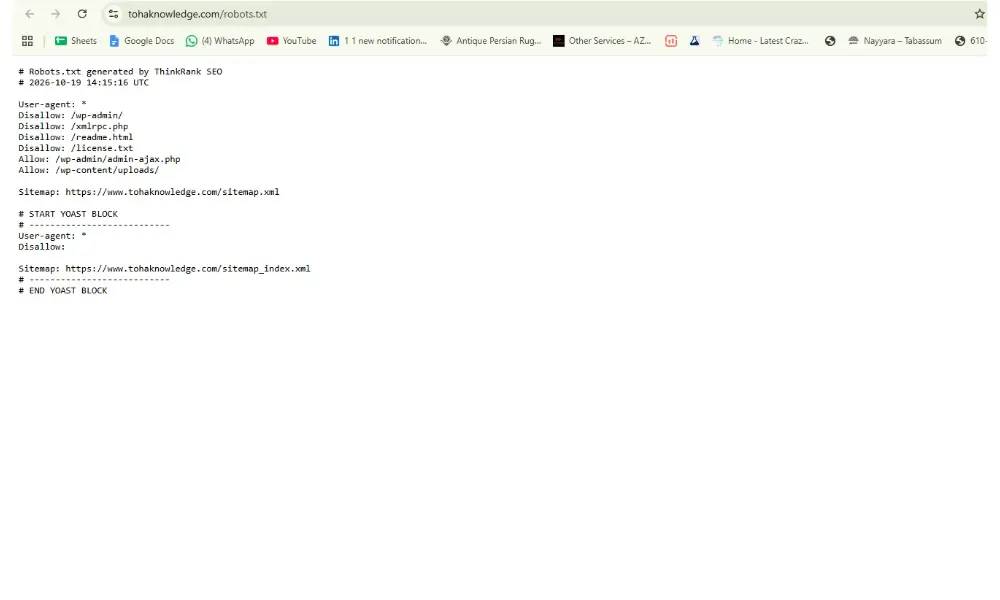Image resolution: width=1000 pixels, height=600 pixels.
Task: Click the address bar URL tohaknowledge.com/robots.txt
Action: coord(197,14)
